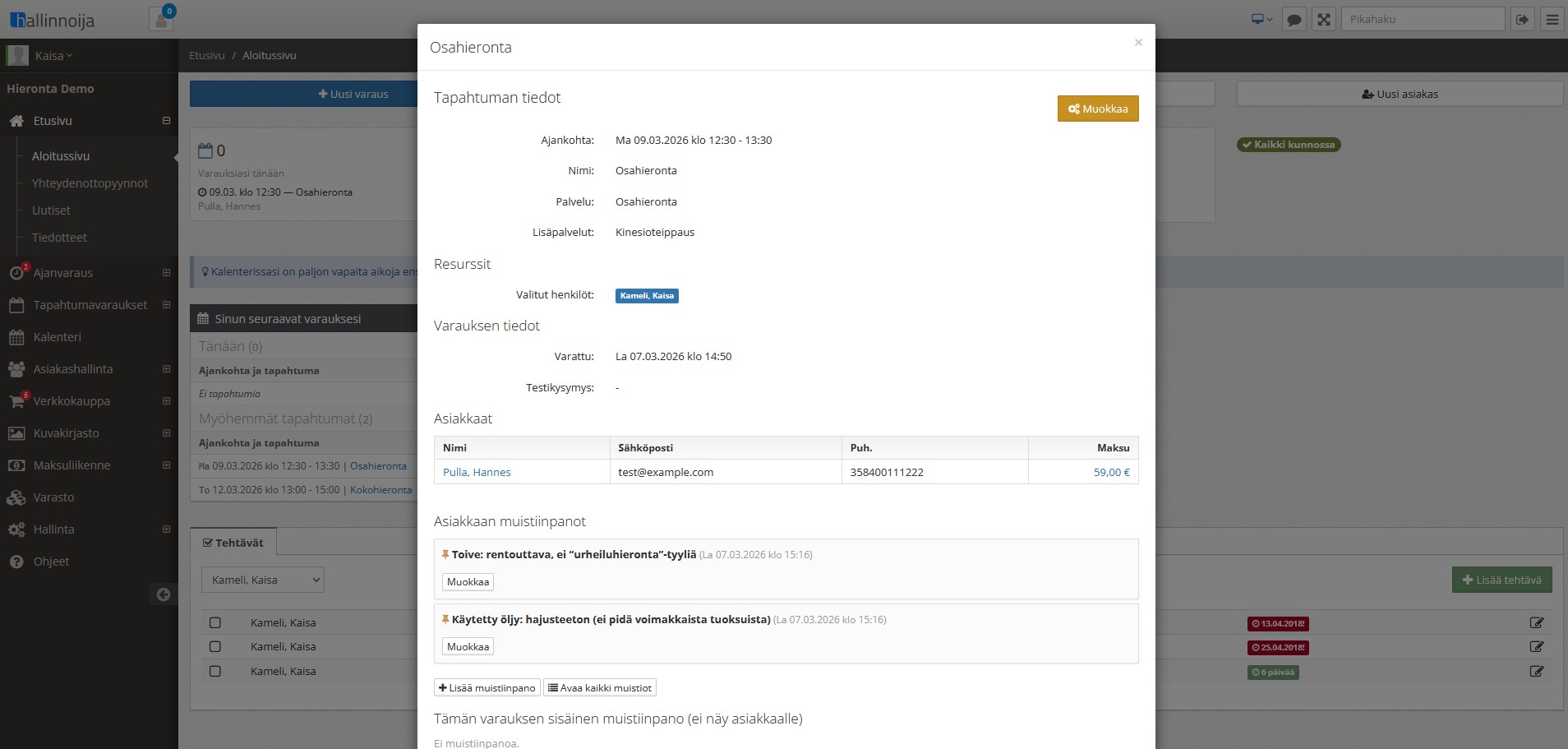Viewport: 1568px width, 749px height.
Task: Click the user notifications icon with badge
Action: click(x=161, y=20)
